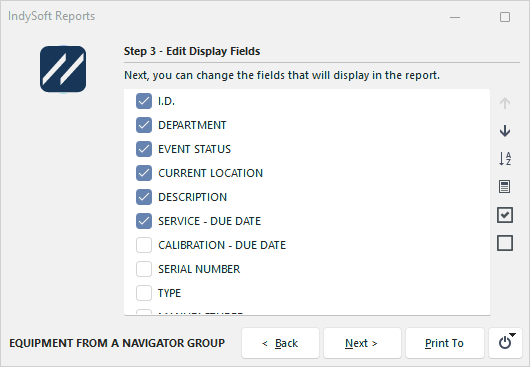Image resolution: width=530 pixels, height=367 pixels.
Task: Click the list layout icon
Action: [x=505, y=187]
